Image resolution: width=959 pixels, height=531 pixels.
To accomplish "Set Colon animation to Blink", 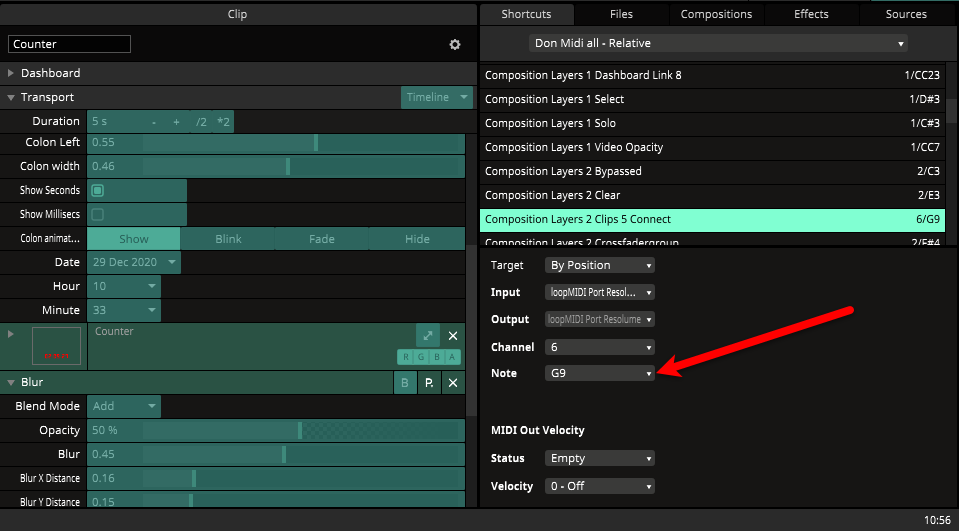I will click(228, 239).
